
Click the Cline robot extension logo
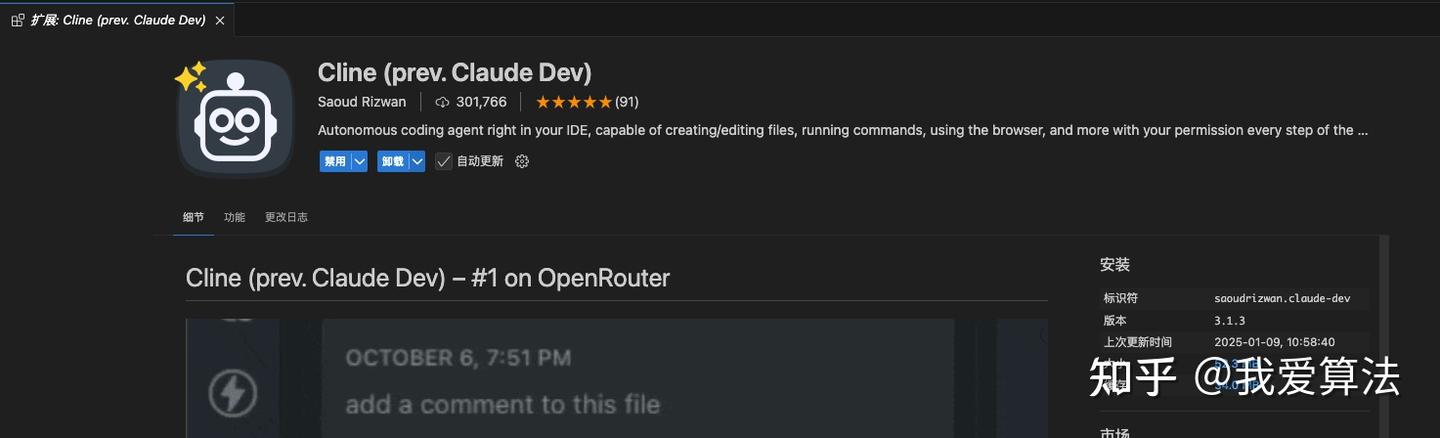pos(236,118)
